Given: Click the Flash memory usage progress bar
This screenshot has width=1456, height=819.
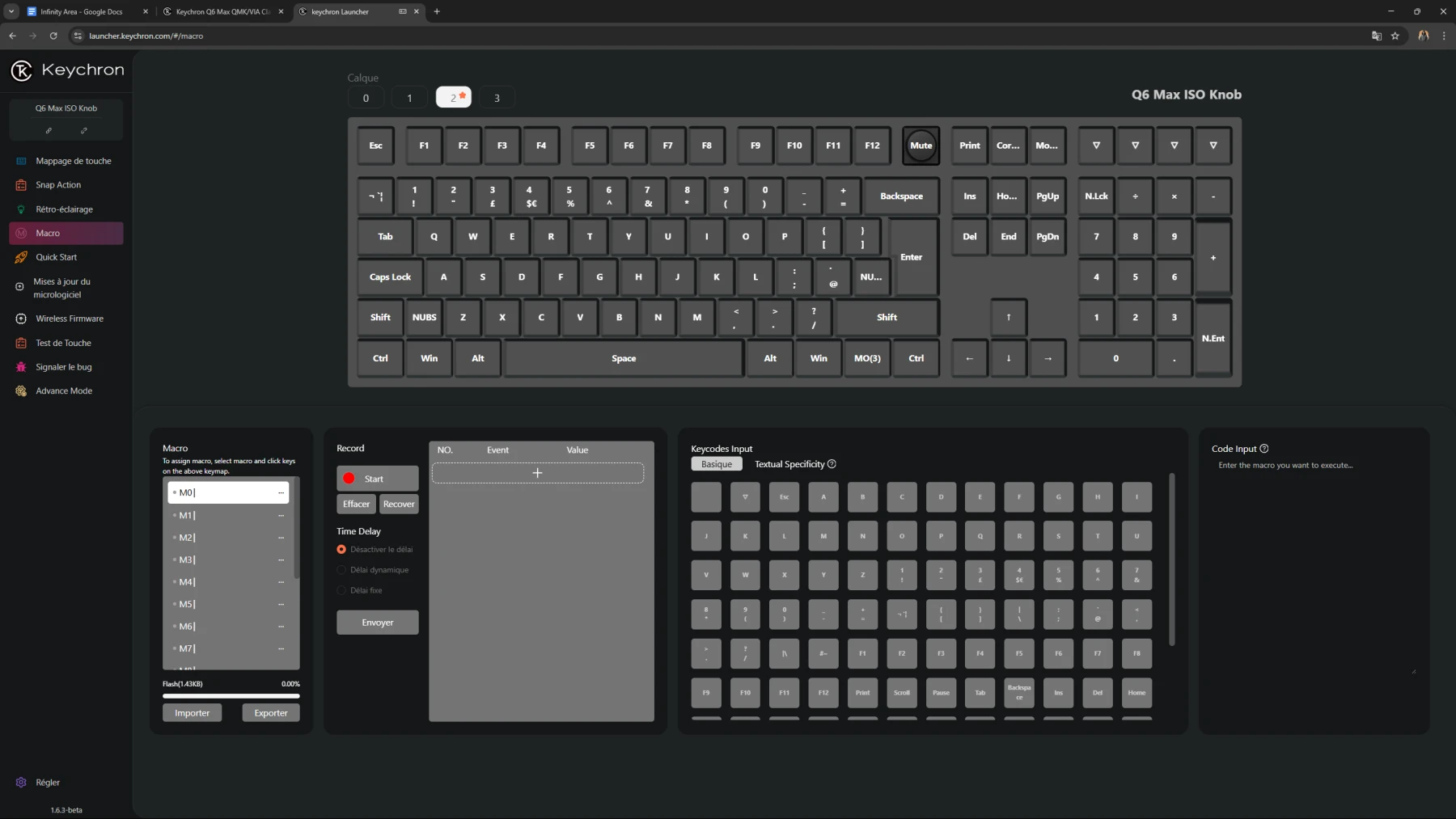Looking at the screenshot, I should (x=231, y=695).
